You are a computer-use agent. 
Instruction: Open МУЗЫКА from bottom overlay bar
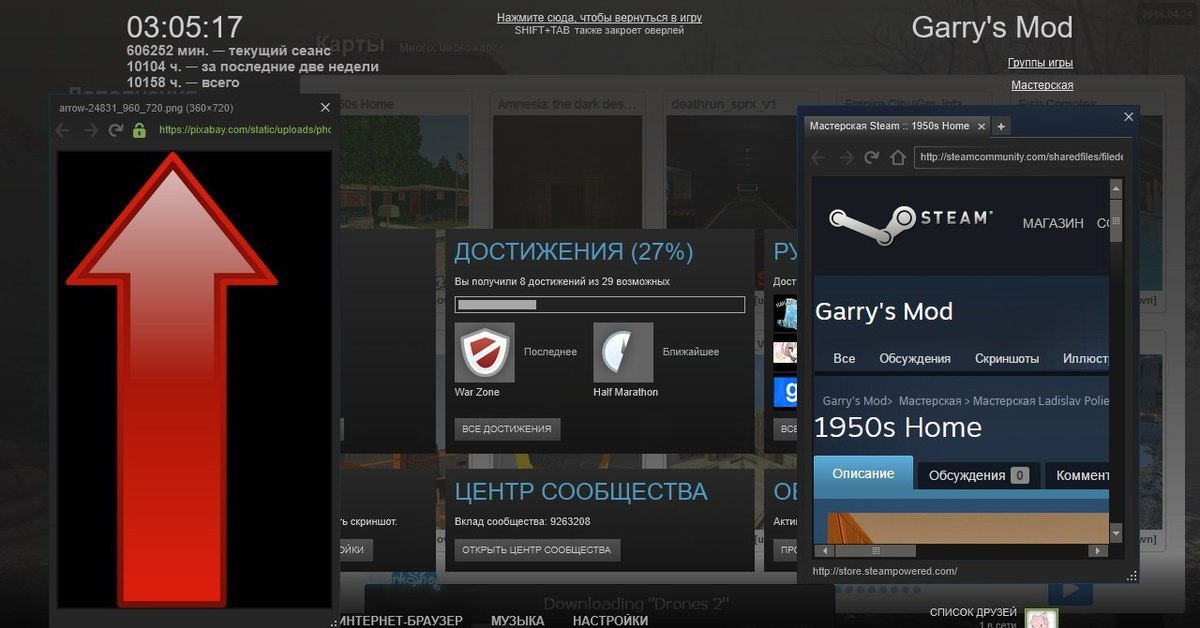click(x=517, y=621)
